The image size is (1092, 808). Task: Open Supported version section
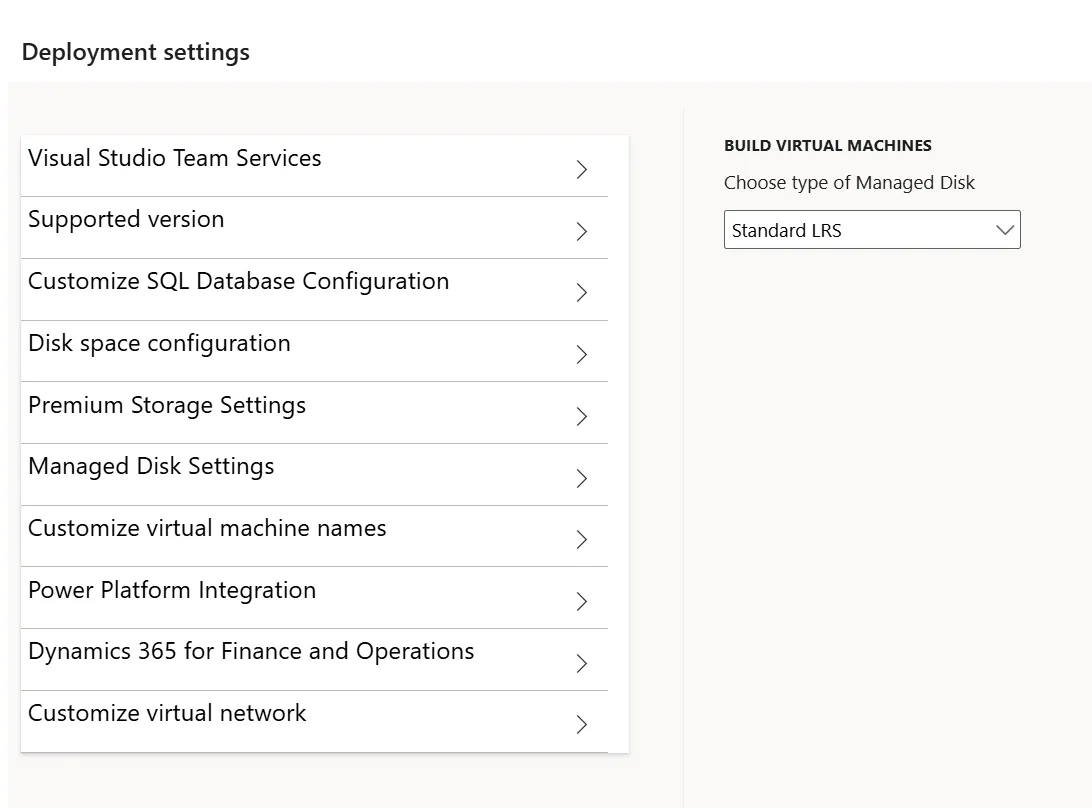coord(314,228)
